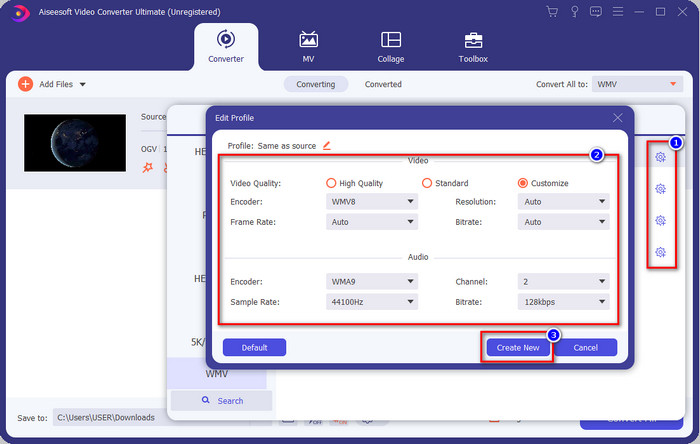
Task: Open the audio Bitrate 128kbps dropdown
Action: click(563, 302)
